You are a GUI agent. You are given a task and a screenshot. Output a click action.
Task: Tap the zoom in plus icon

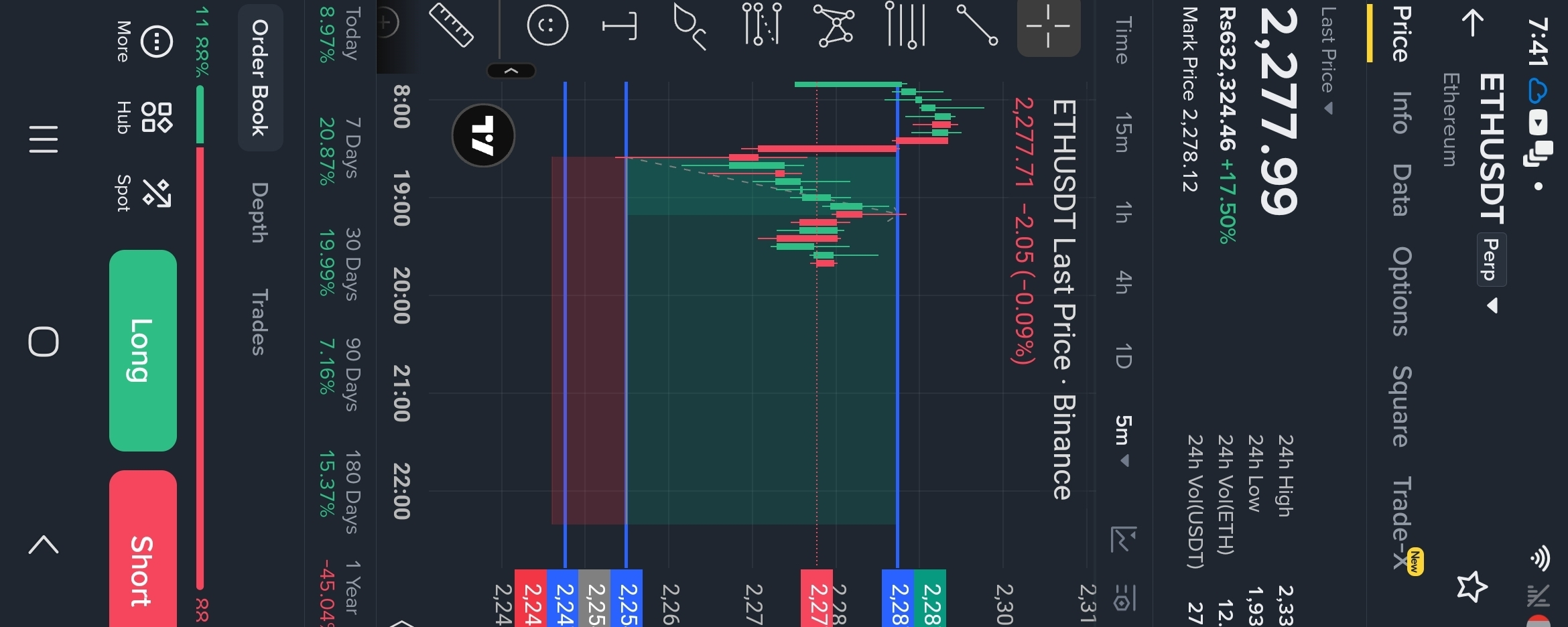coord(387,22)
